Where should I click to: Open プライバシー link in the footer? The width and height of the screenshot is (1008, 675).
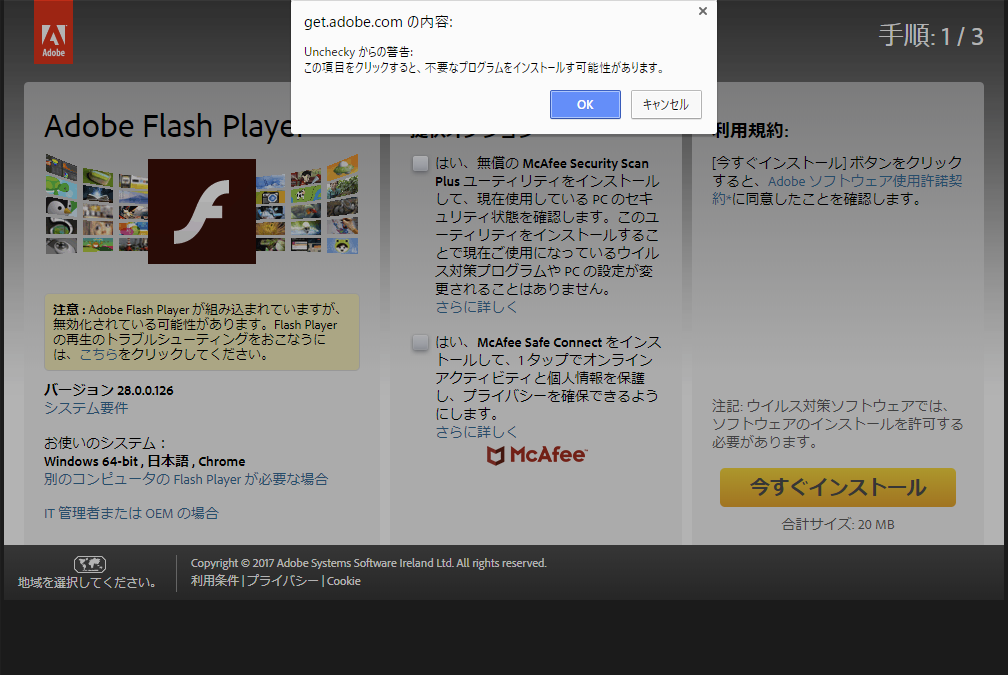coord(282,581)
